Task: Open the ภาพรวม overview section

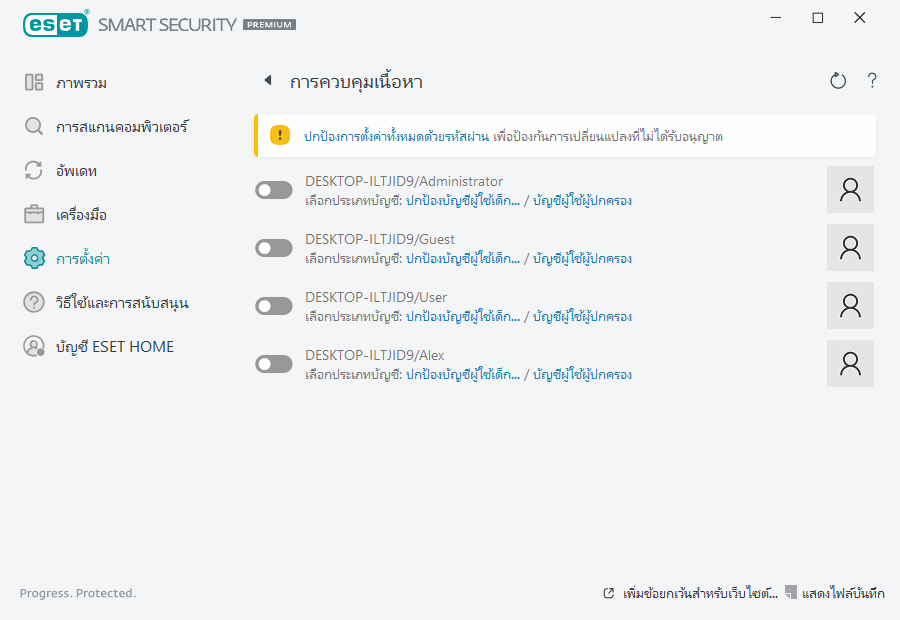Action: point(81,83)
